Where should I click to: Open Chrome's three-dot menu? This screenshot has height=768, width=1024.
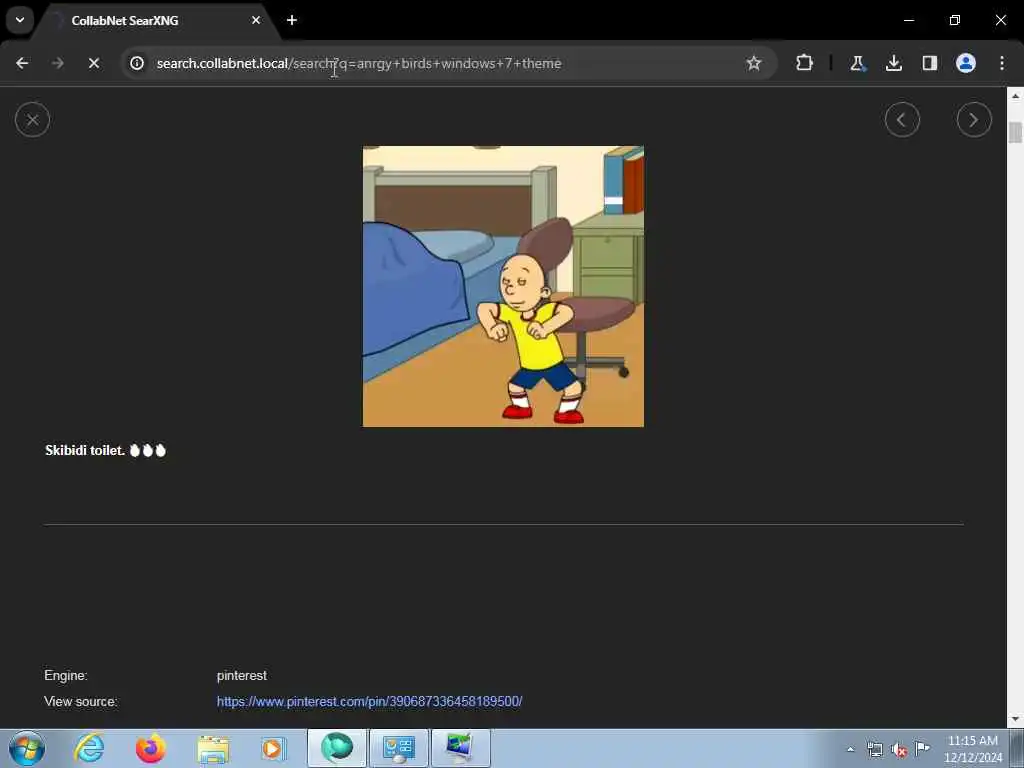point(1002,63)
